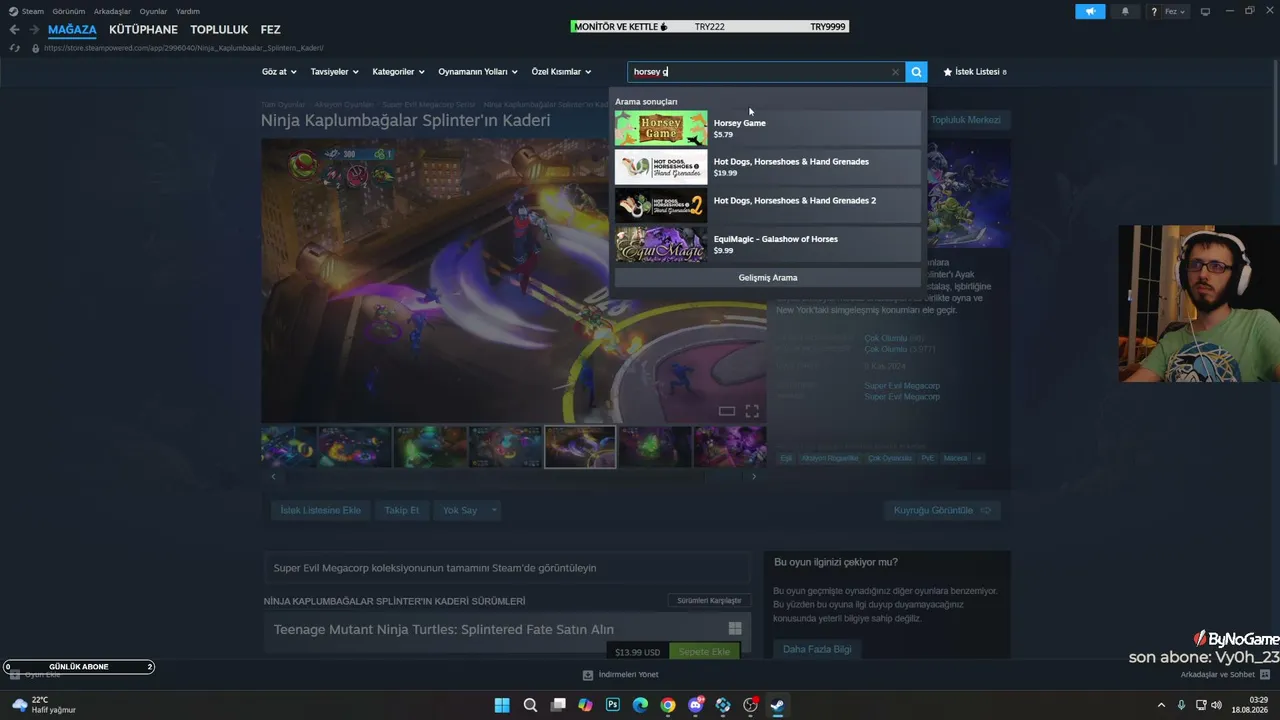This screenshot has height=720, width=1280.
Task: Click the microphone icon in system tray
Action: (x=1181, y=705)
